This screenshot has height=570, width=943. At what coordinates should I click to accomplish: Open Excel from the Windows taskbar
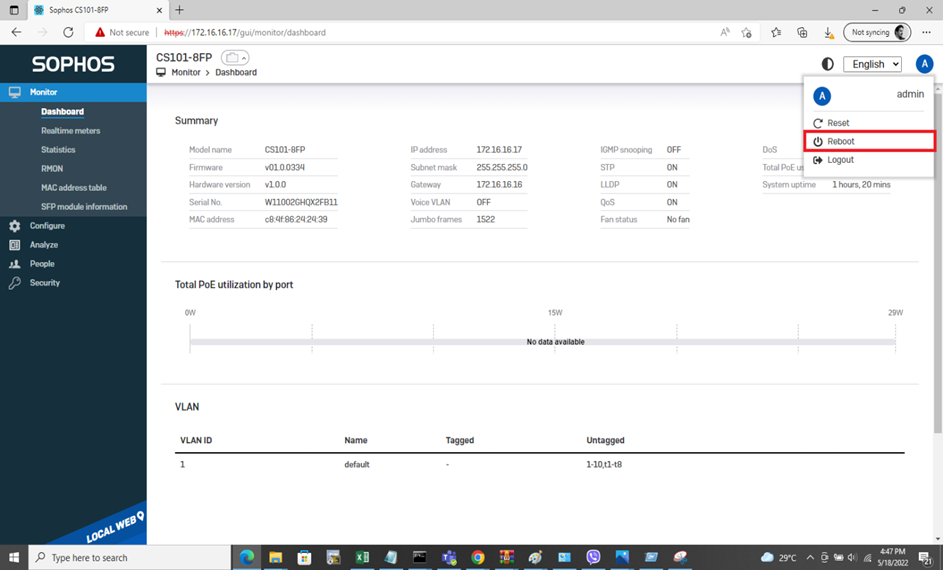pyautogui.click(x=362, y=557)
